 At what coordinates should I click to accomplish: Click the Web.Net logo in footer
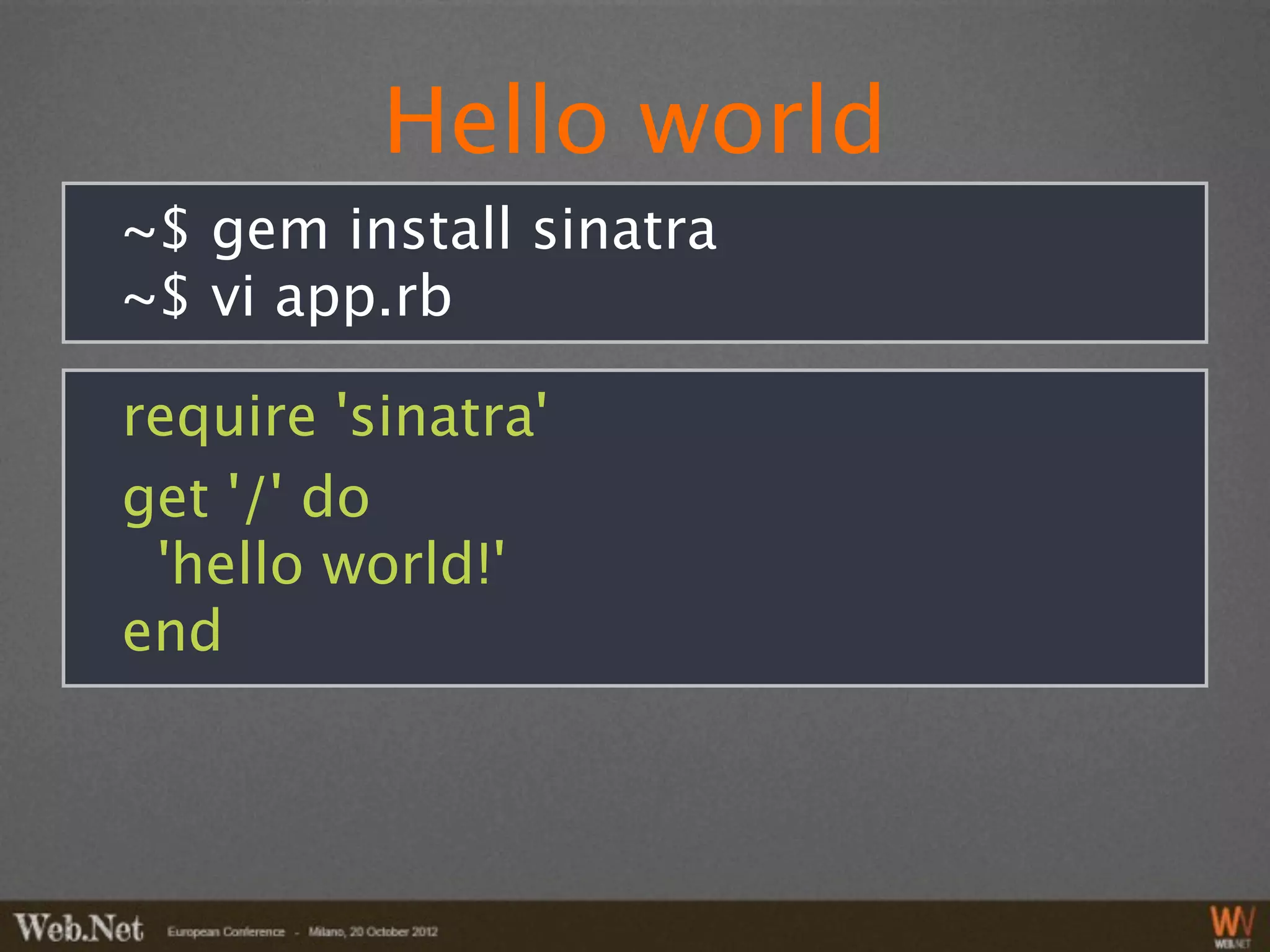point(79,928)
